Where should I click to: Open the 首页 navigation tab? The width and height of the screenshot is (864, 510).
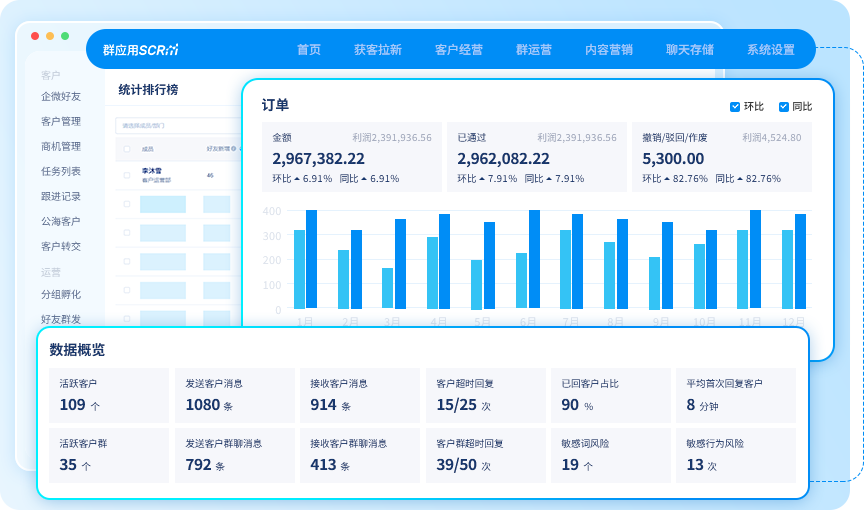tap(309, 49)
